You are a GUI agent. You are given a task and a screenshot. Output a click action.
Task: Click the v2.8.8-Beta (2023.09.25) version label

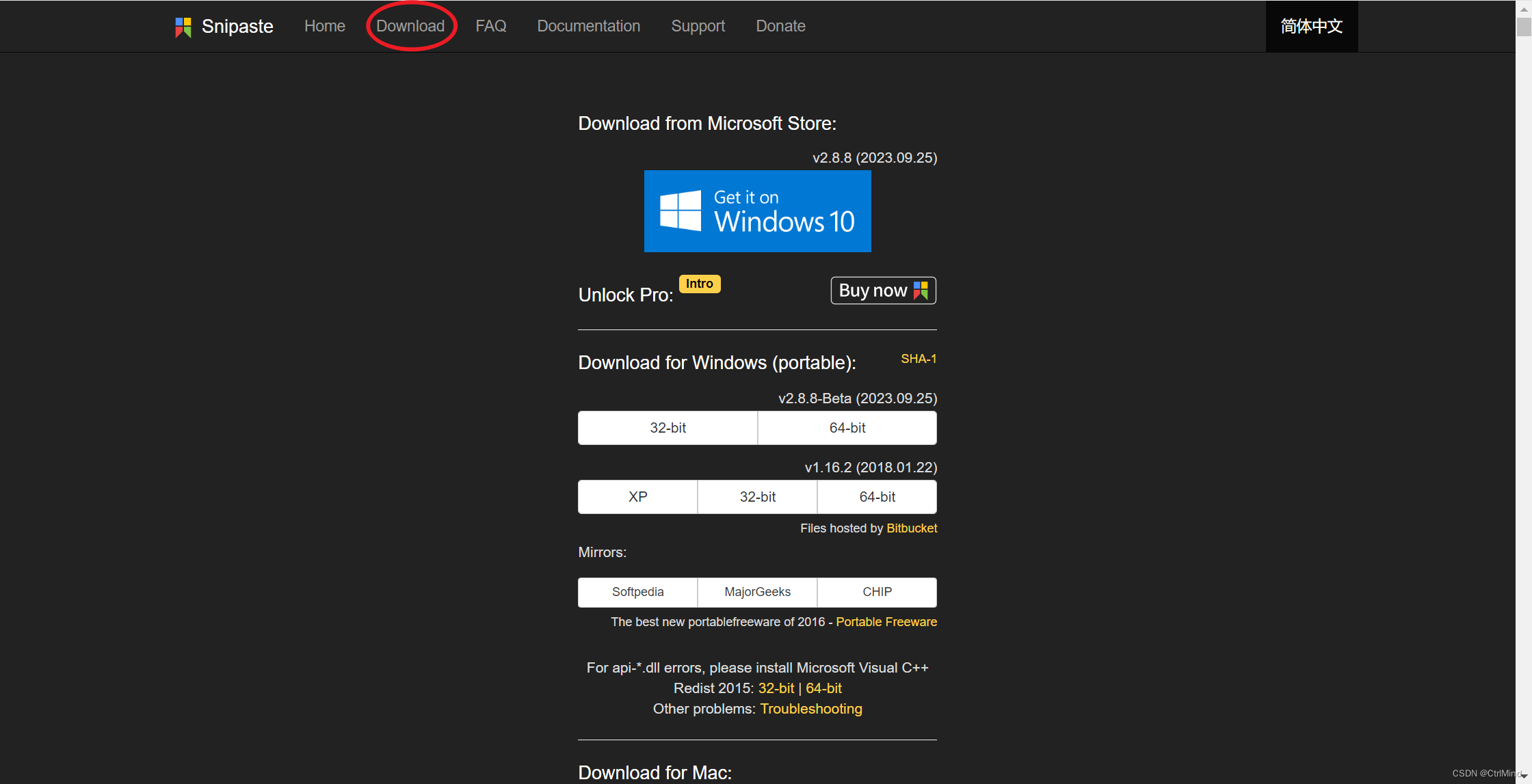(x=858, y=398)
